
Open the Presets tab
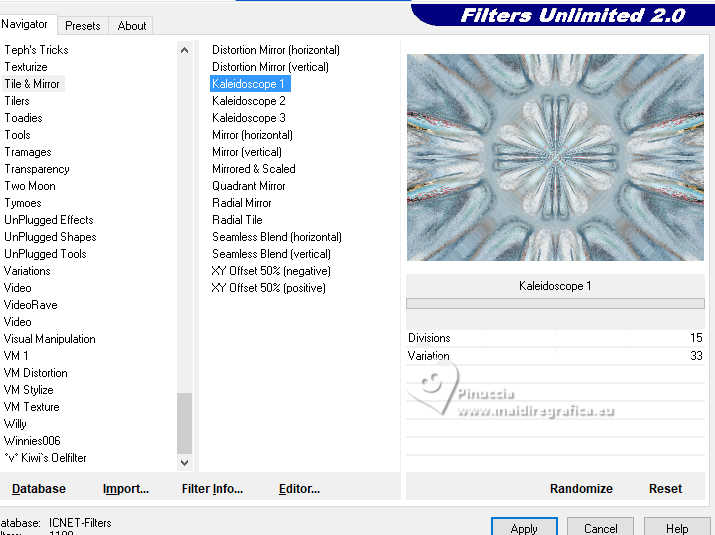coord(83,26)
